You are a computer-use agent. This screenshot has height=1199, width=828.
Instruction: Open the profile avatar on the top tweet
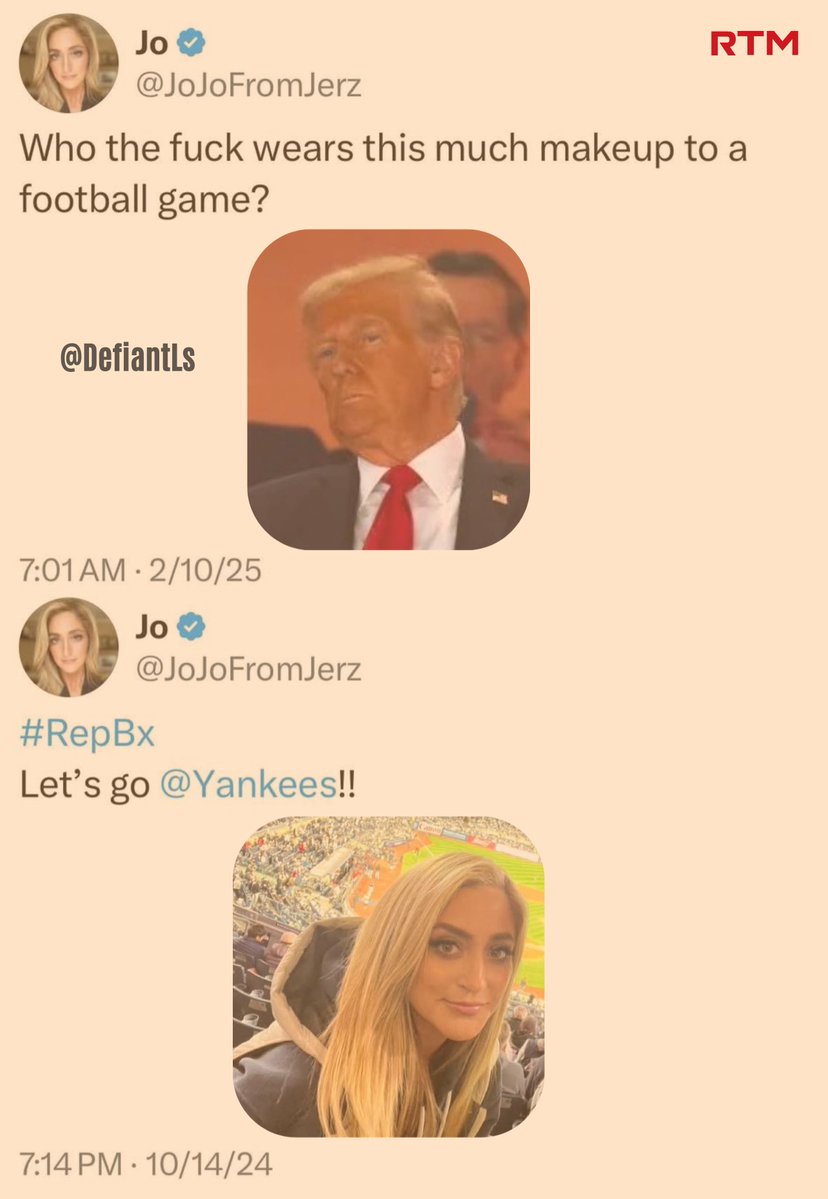pyautogui.click(x=69, y=63)
